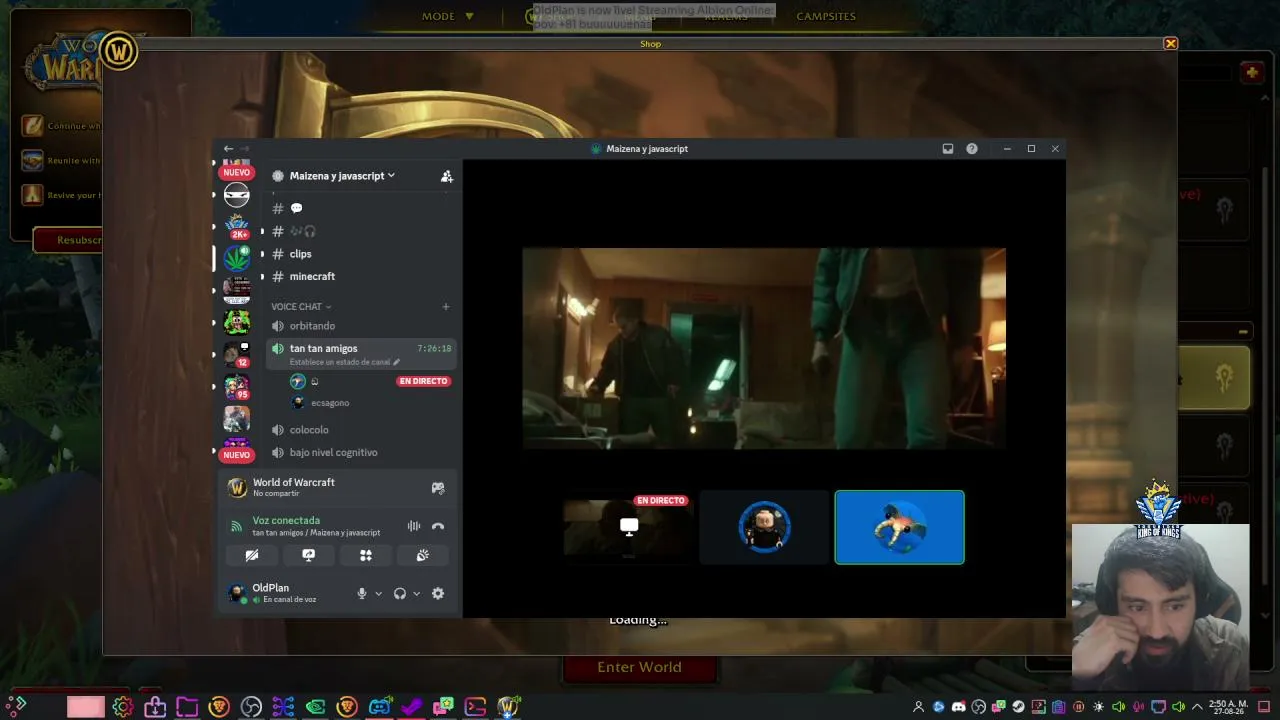This screenshot has height=720, width=1280.
Task: Open the Discord inbox icon in title bar
Action: tap(948, 149)
